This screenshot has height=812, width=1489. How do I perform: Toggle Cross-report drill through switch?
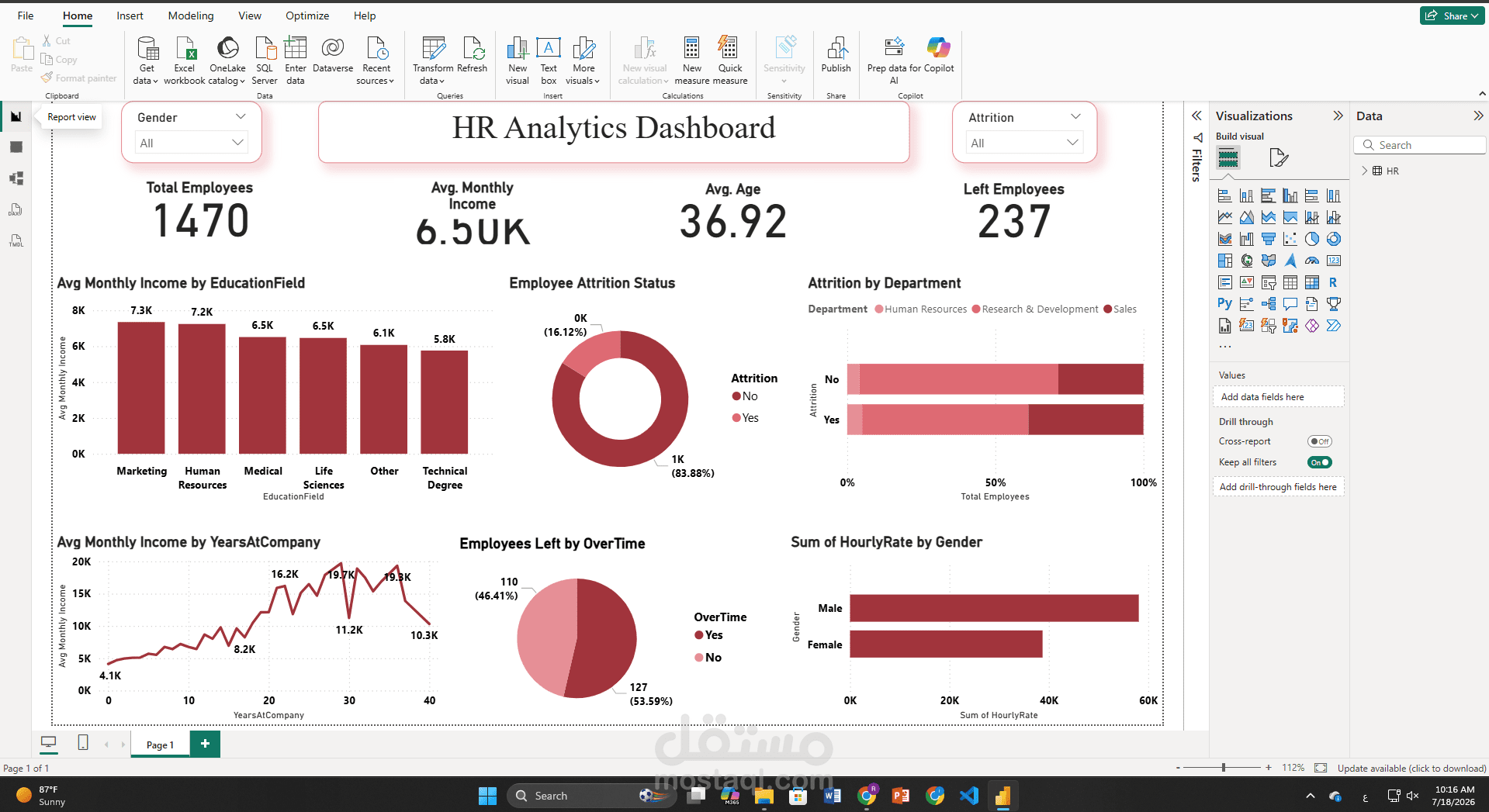pos(1319,441)
